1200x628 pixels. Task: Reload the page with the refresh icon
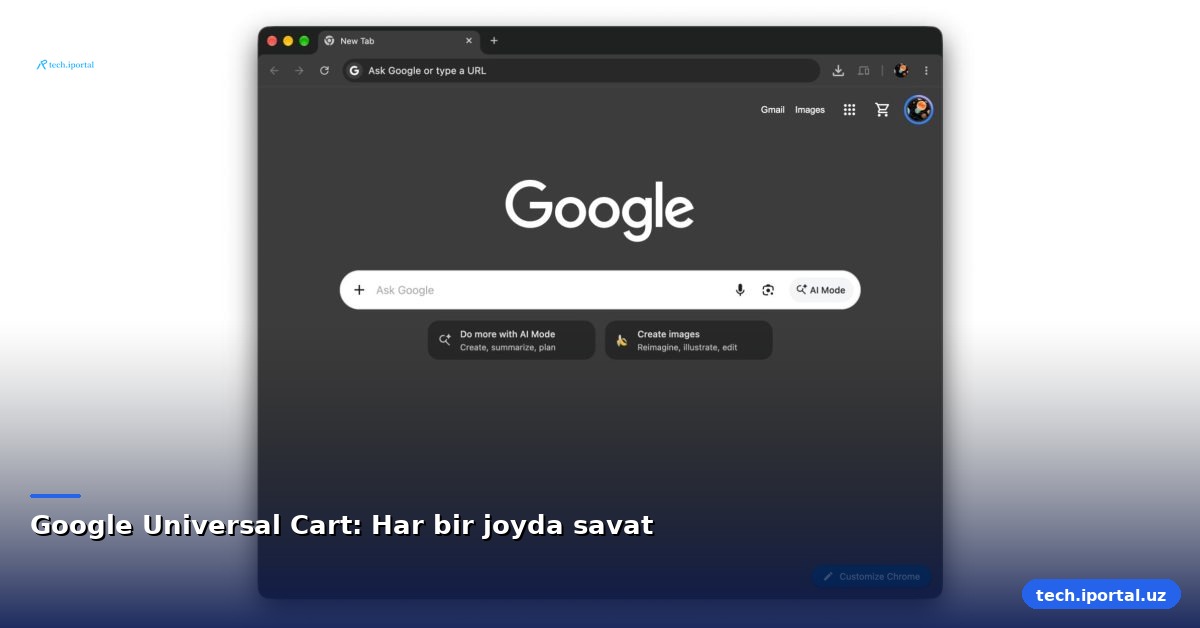pyautogui.click(x=324, y=71)
